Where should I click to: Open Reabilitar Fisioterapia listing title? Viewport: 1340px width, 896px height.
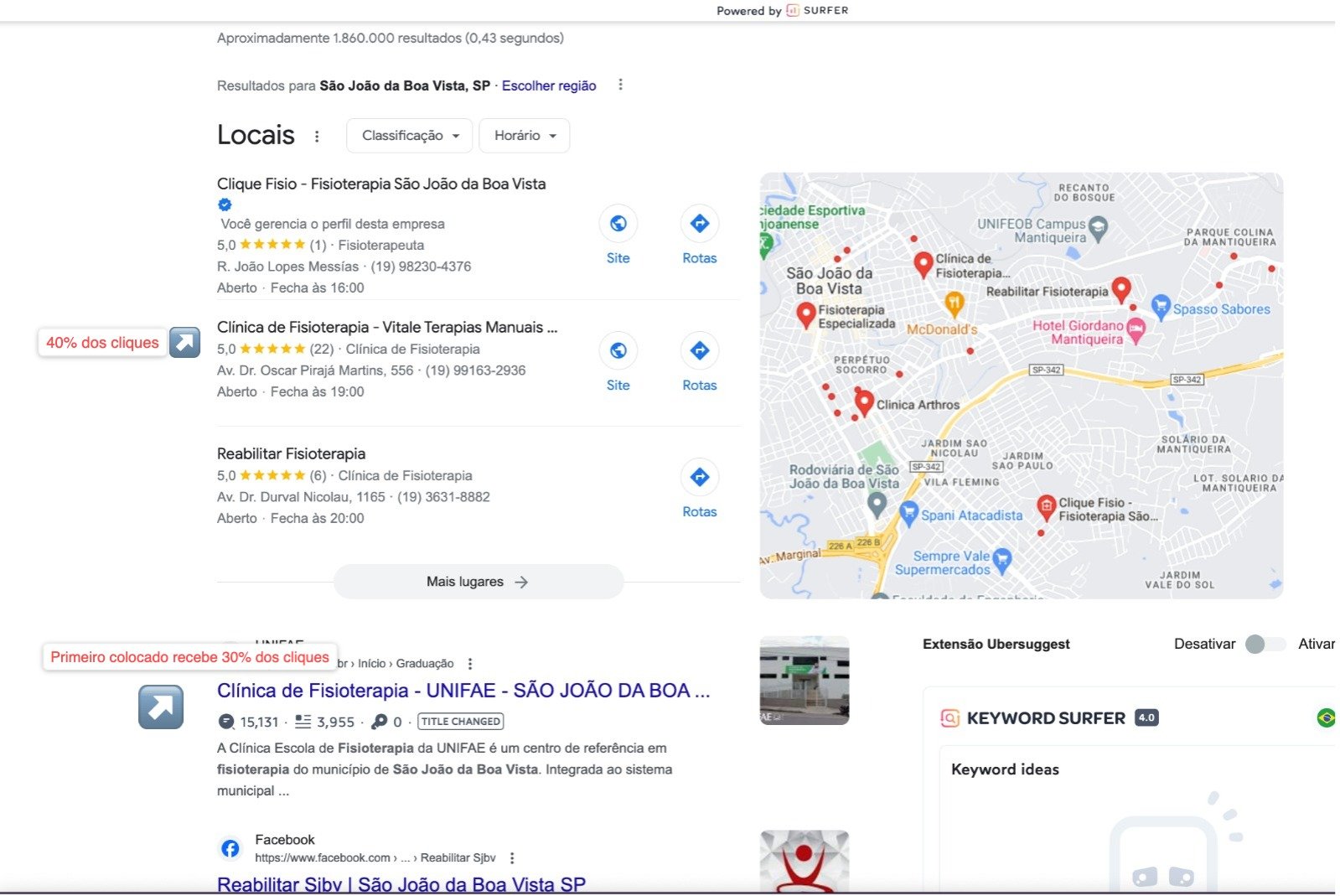click(x=291, y=453)
